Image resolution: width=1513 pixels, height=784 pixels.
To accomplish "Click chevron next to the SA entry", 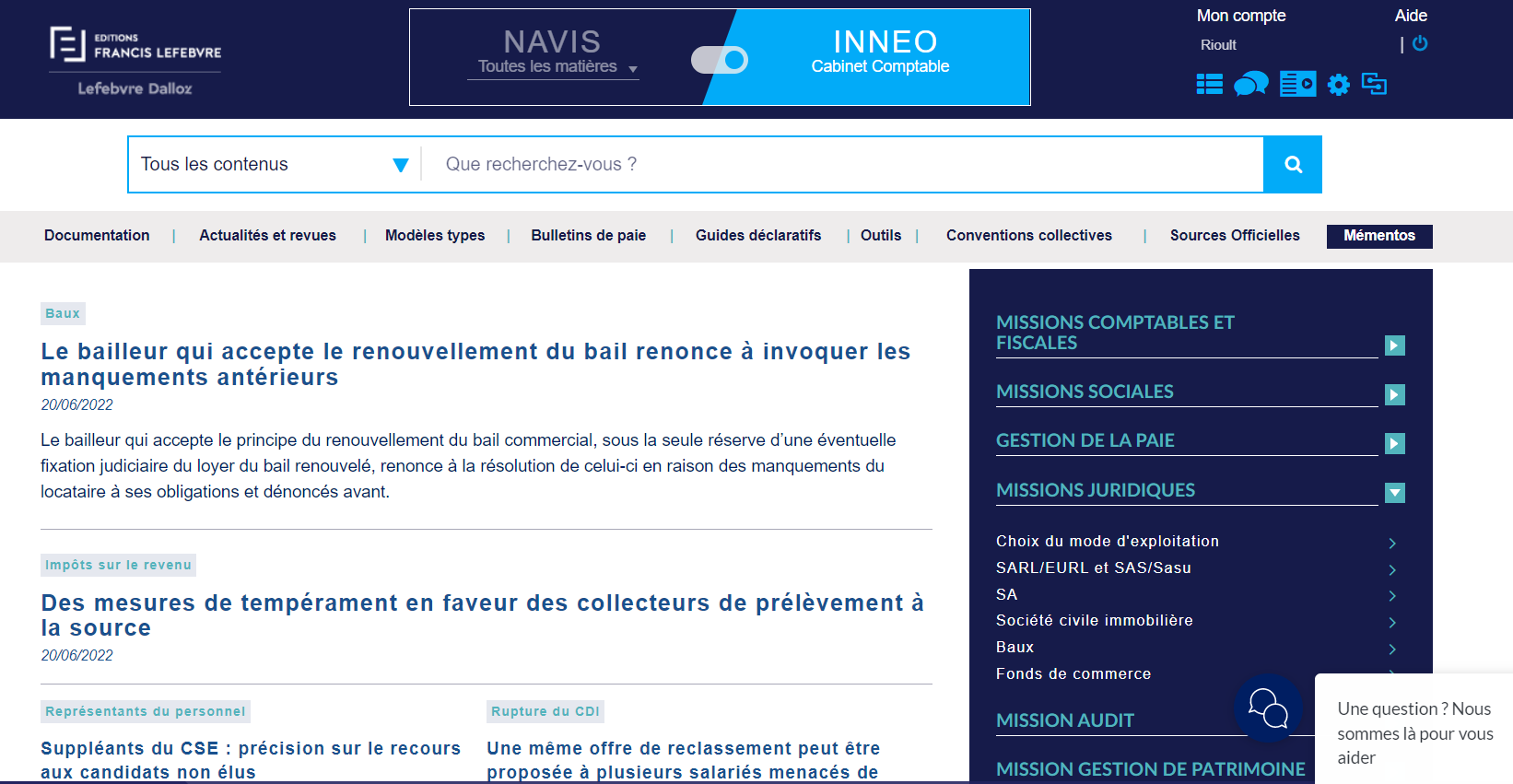I will click(x=1392, y=596).
